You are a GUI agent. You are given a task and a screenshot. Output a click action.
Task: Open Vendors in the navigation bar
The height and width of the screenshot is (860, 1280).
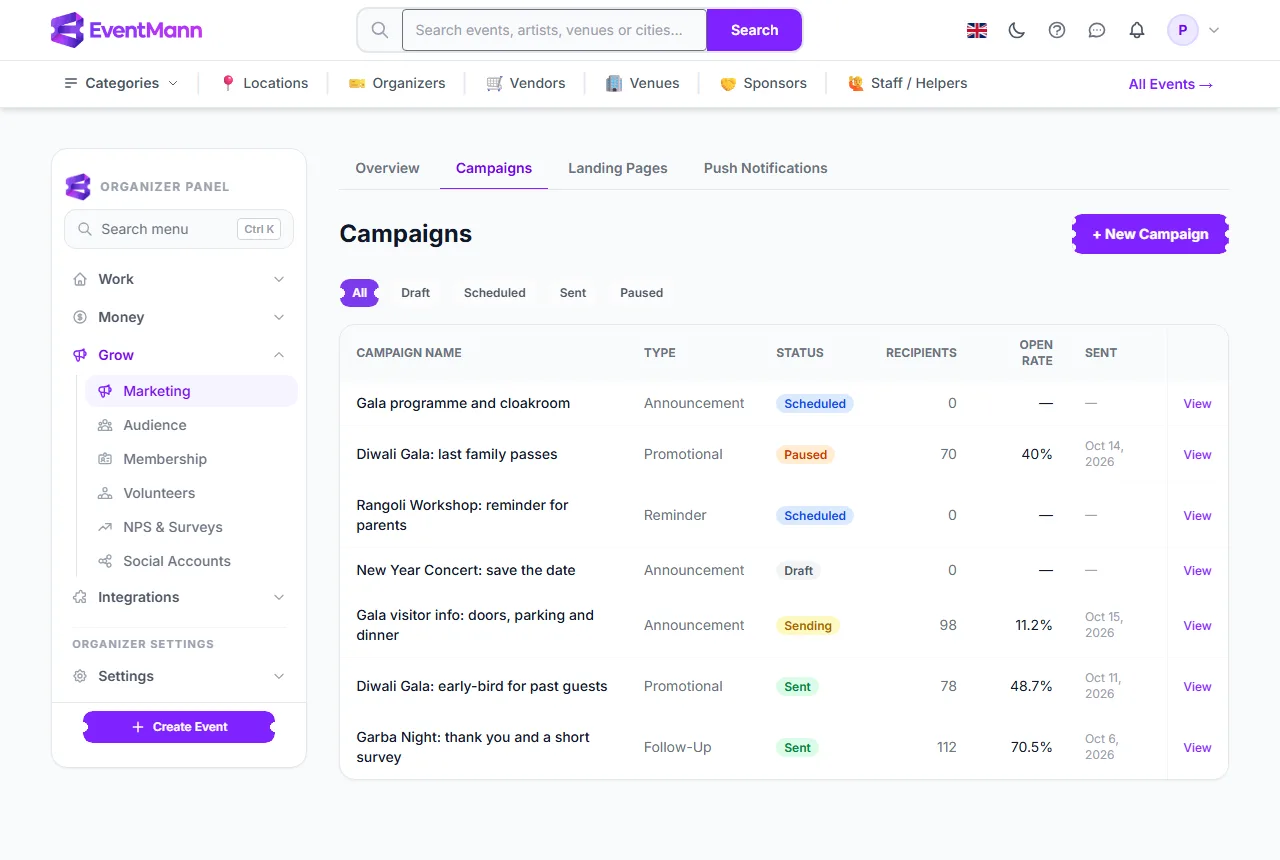pyautogui.click(x=526, y=83)
